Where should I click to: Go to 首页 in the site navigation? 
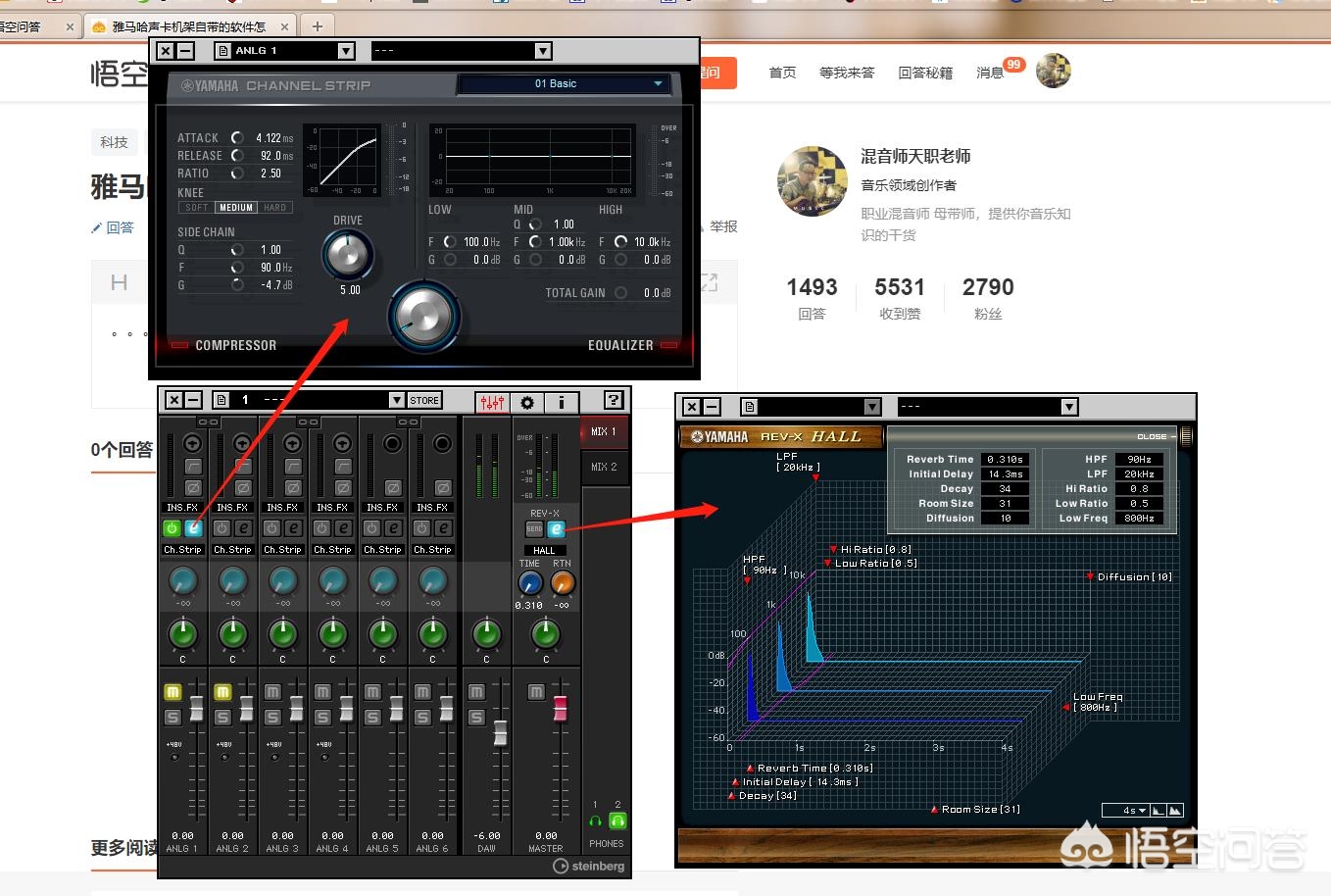[x=782, y=73]
